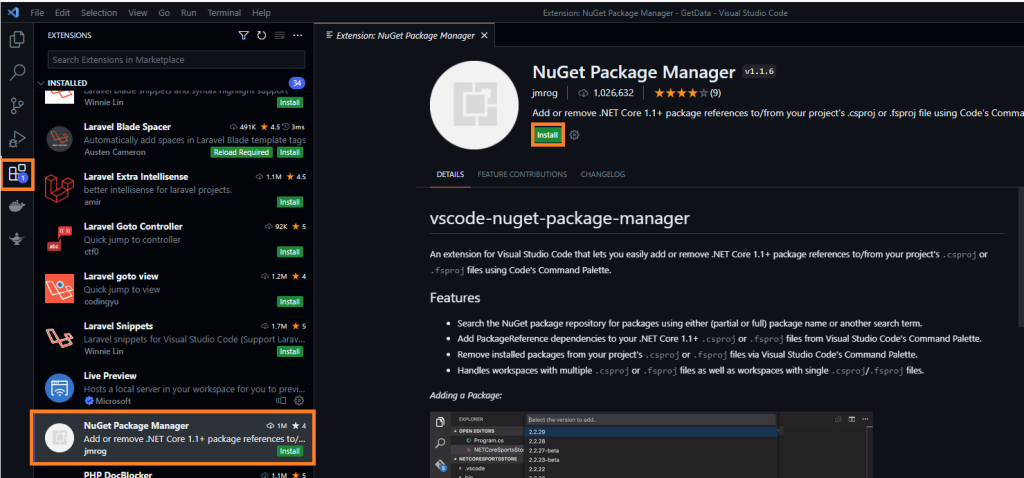Open NuGet Package Manager settings gear
Screen dimensions: 1024x478
(574, 135)
